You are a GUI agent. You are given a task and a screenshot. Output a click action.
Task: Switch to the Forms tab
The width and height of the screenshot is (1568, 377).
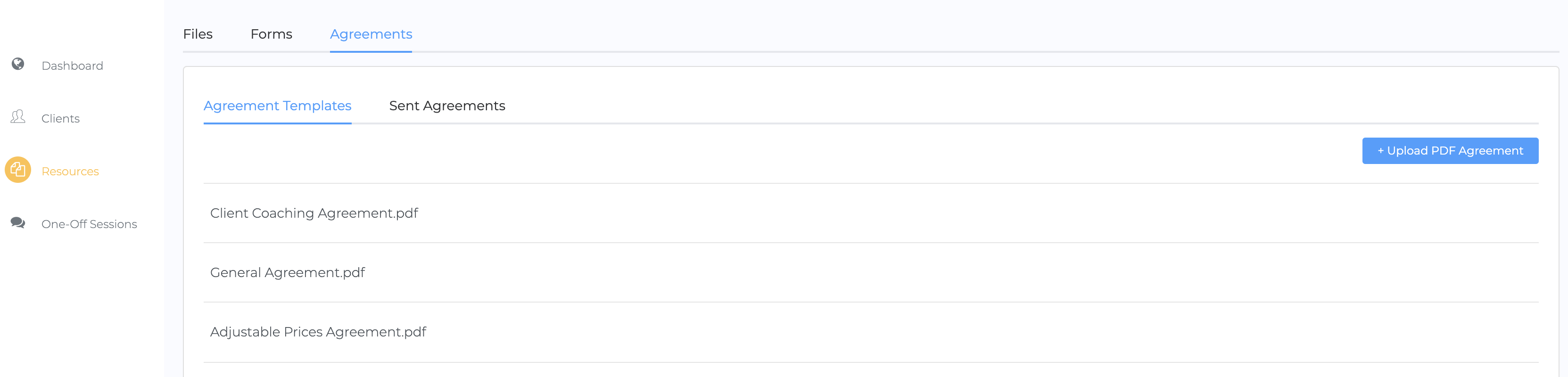pyautogui.click(x=272, y=34)
